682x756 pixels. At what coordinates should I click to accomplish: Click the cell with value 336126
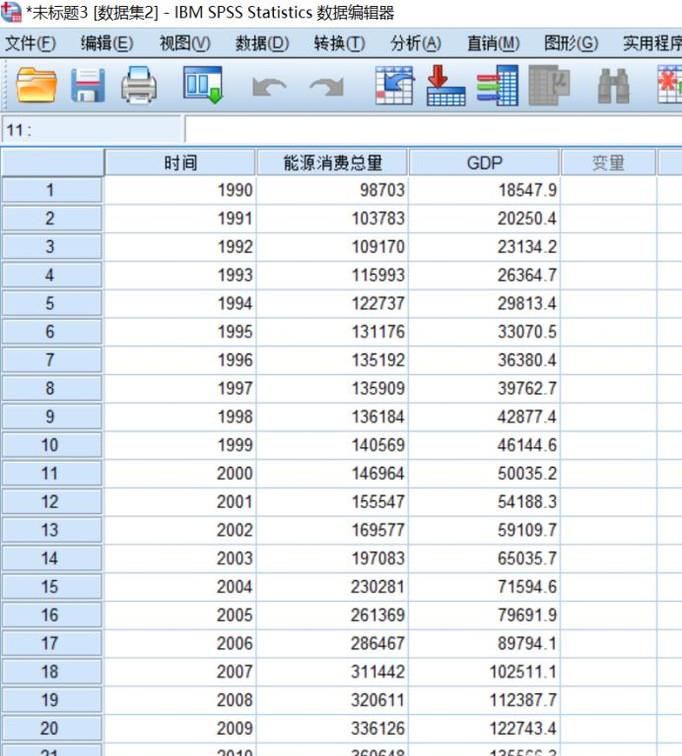[332, 728]
